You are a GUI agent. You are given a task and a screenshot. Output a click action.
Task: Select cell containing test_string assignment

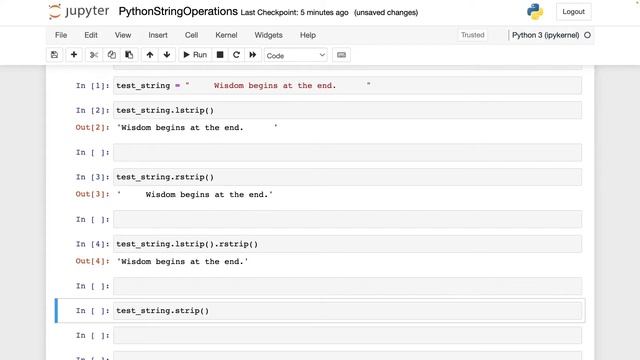[347, 86]
